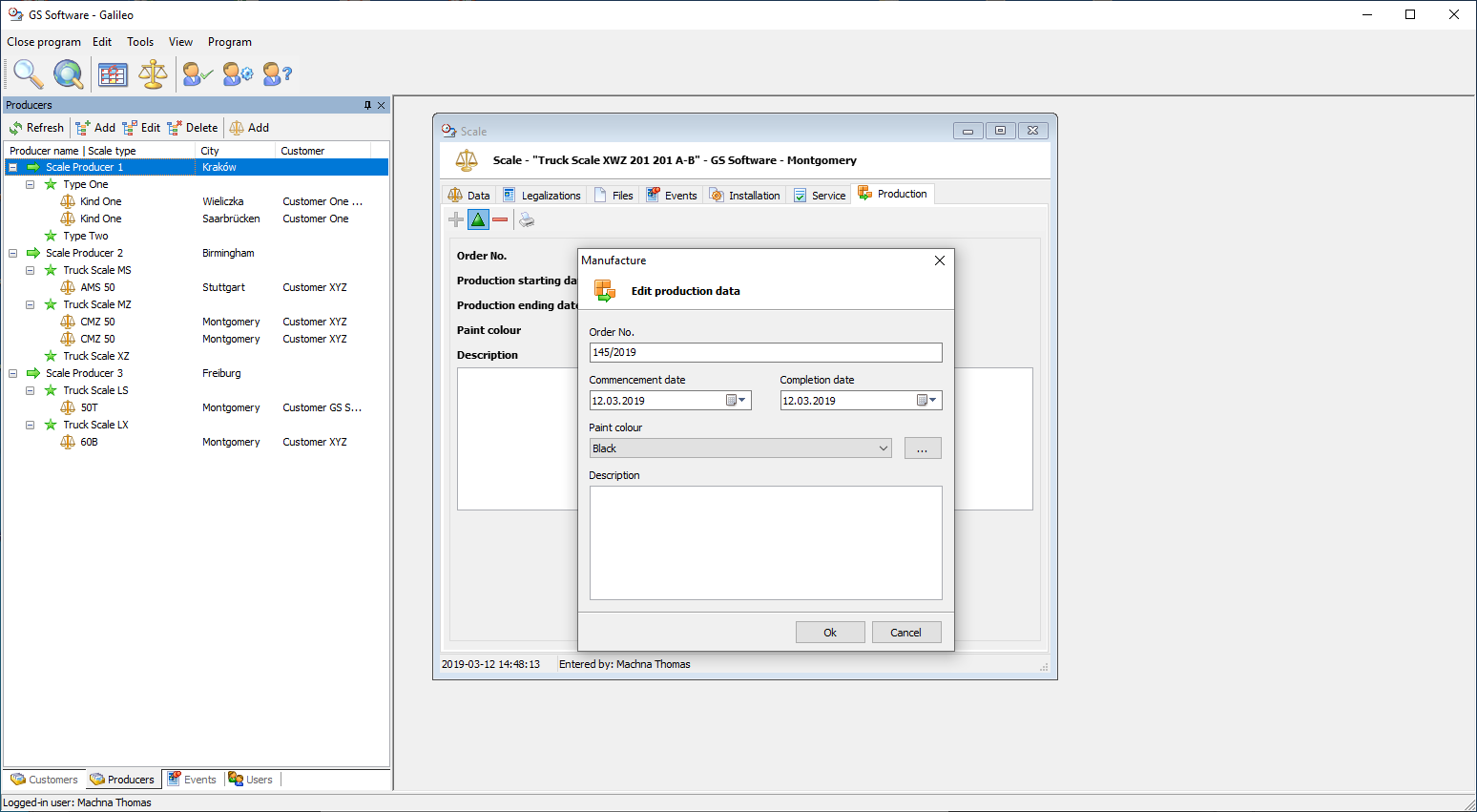Collapse the Truck Scale MZ node

click(31, 305)
